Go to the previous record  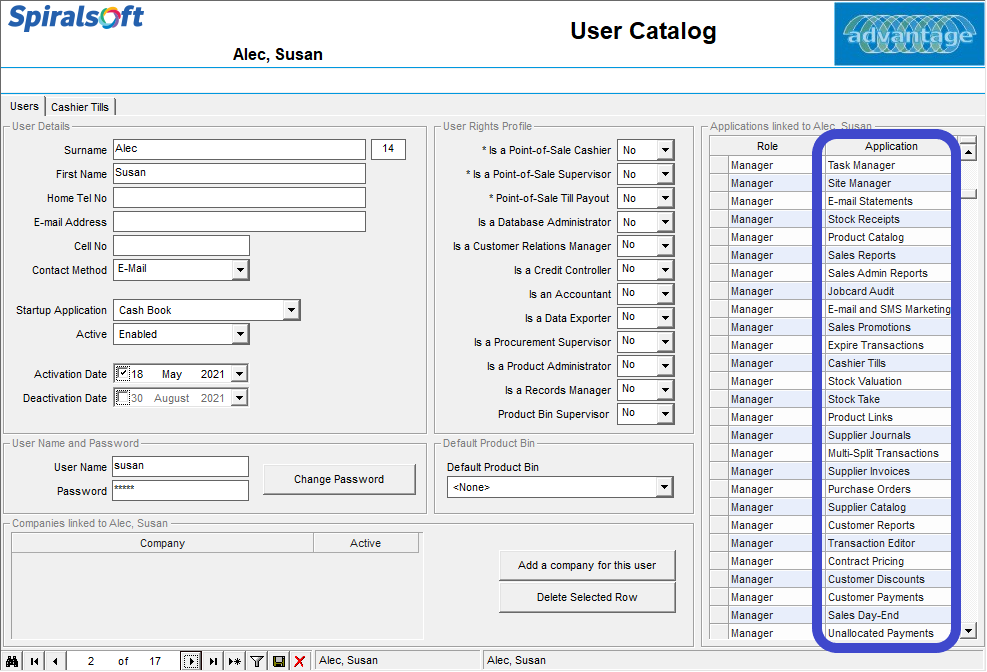click(x=55, y=661)
